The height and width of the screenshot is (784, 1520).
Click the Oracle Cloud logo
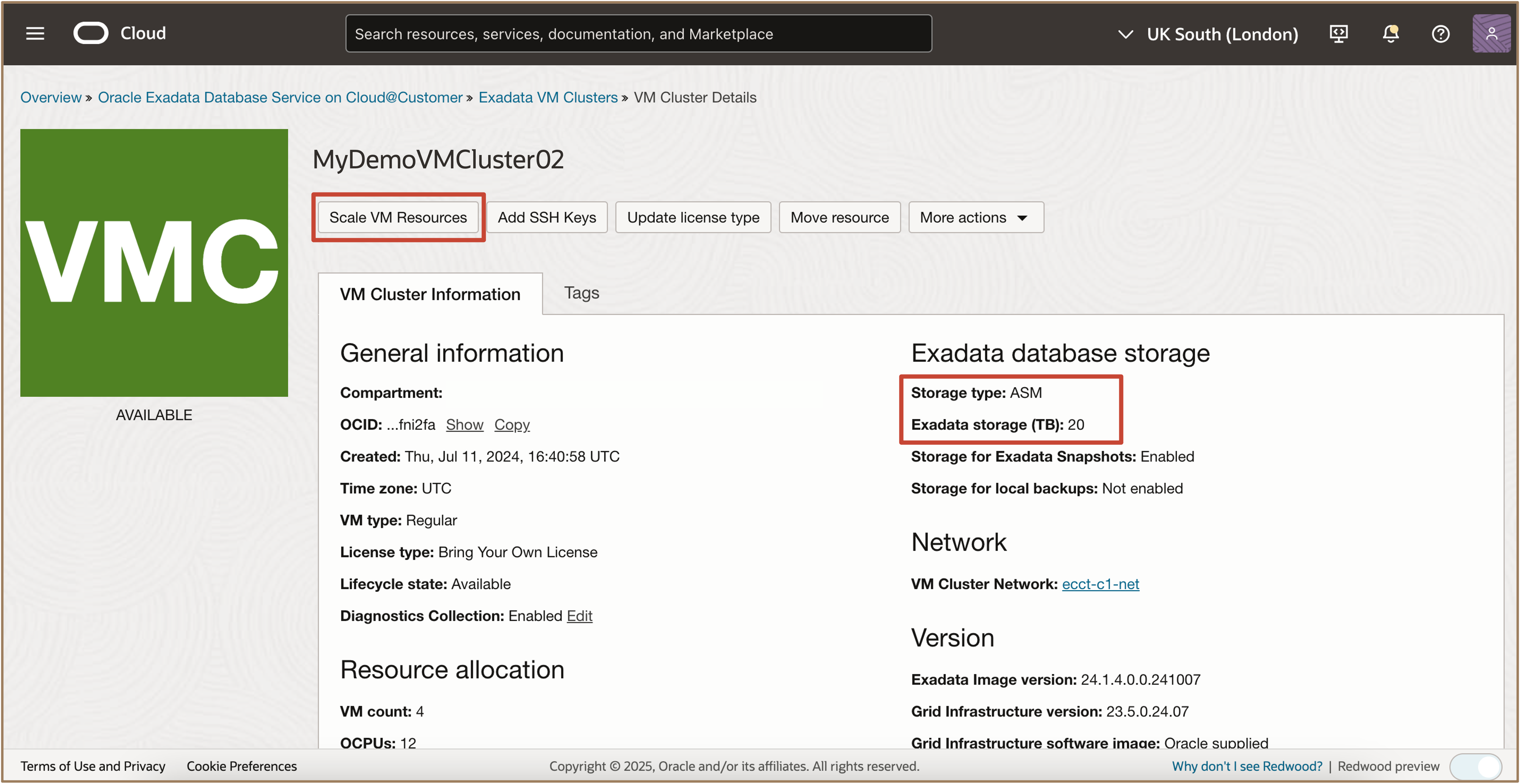point(91,33)
